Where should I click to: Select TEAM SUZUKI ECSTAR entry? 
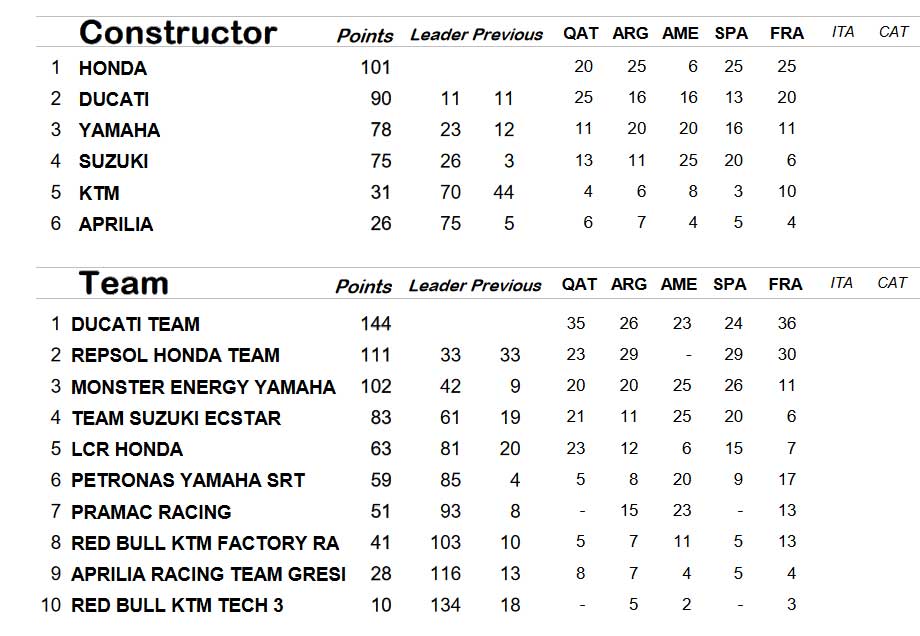click(x=176, y=418)
